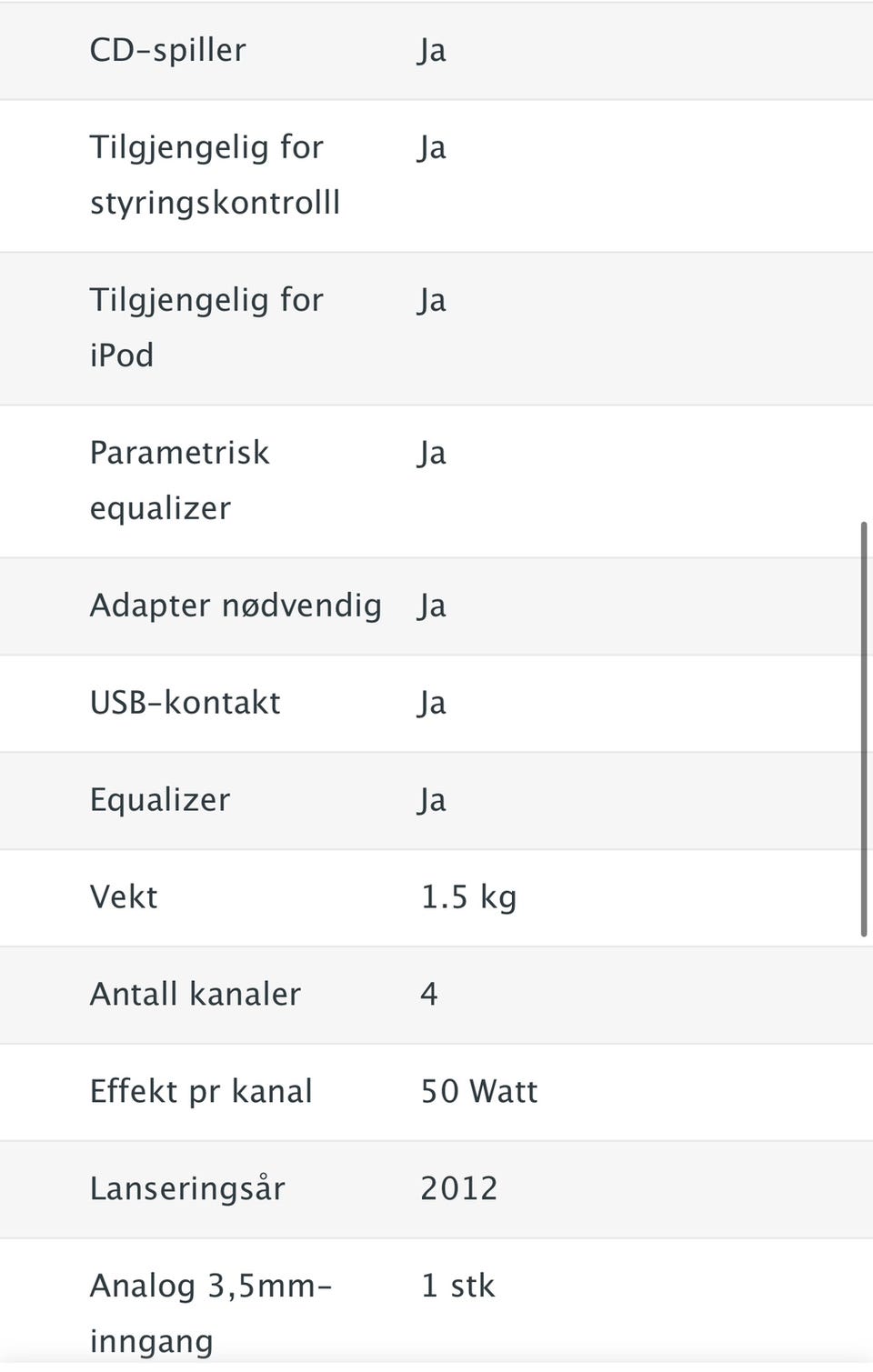873x1372 pixels.
Task: Click the Effekt pr kanal label
Action: pos(201,1092)
